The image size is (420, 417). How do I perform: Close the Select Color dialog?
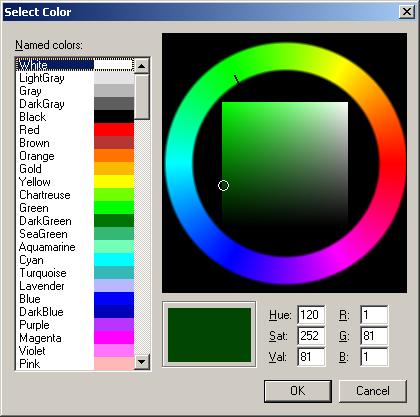click(x=407, y=12)
